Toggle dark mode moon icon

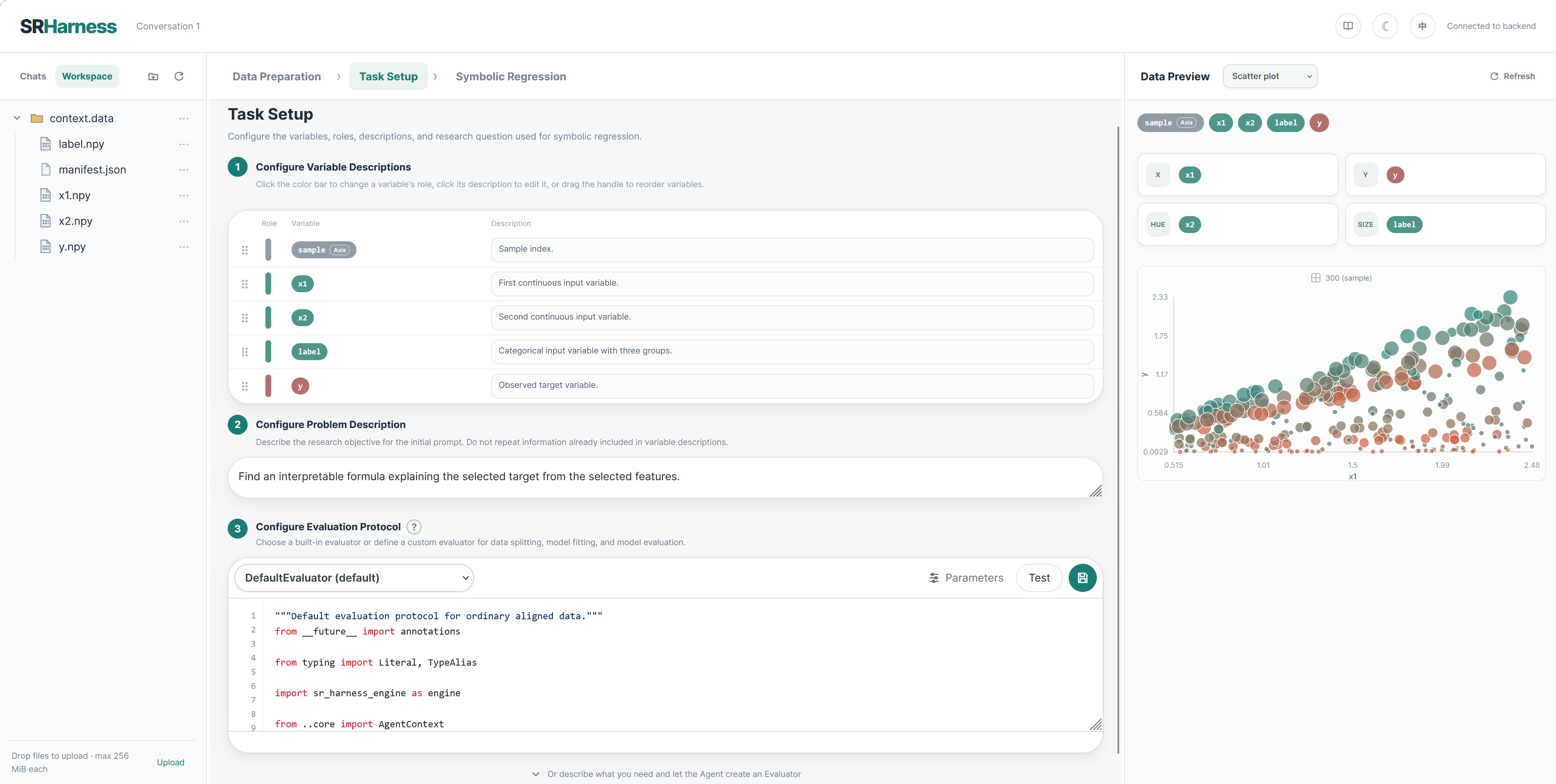click(1385, 26)
